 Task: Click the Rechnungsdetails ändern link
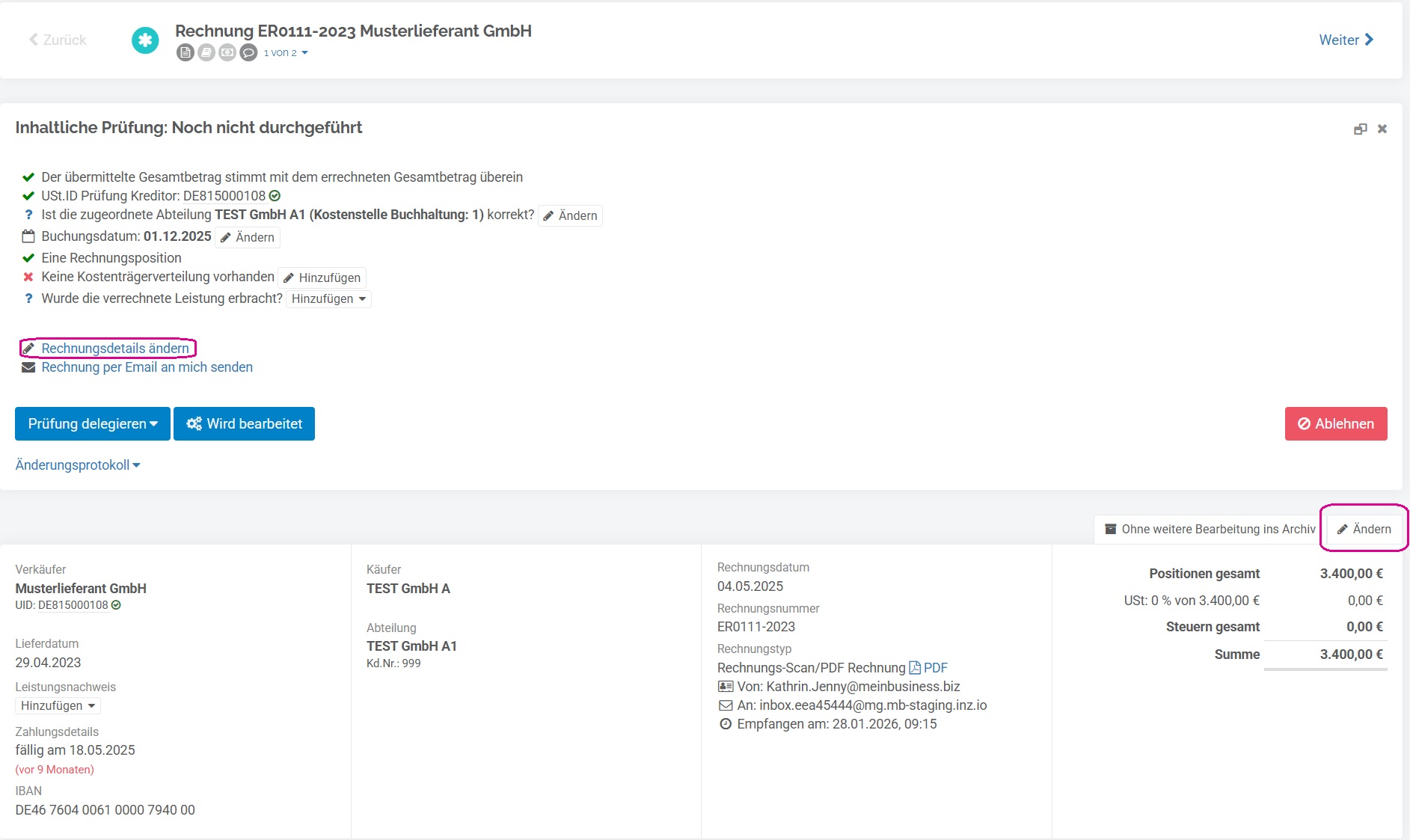tap(115, 349)
